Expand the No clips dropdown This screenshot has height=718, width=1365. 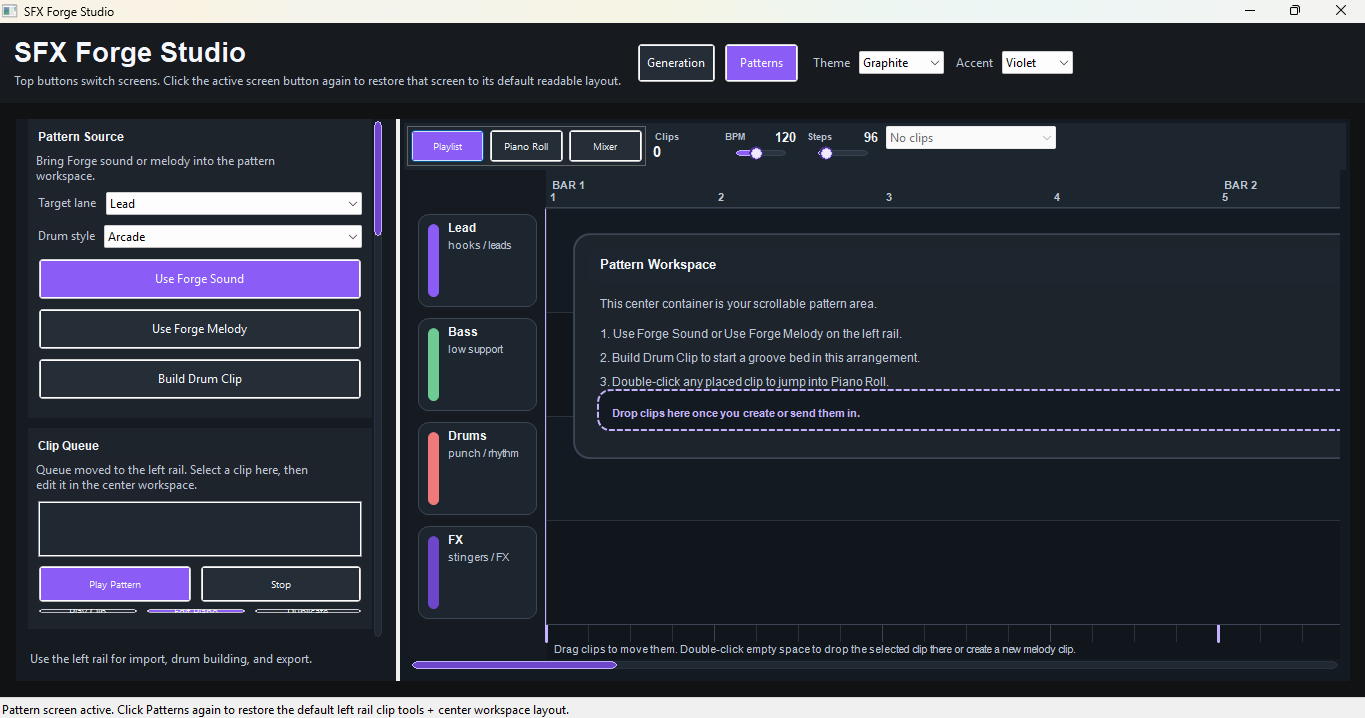[970, 138]
